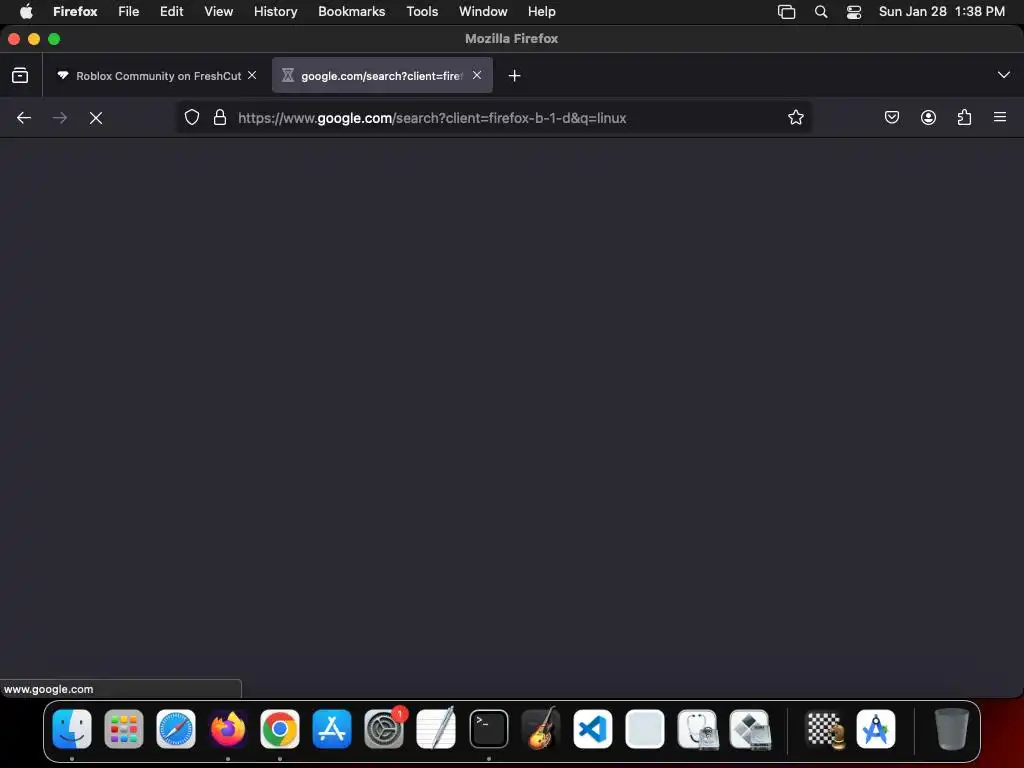List all tabs dropdown arrow
The width and height of the screenshot is (1024, 768).
pyautogui.click(x=1004, y=75)
